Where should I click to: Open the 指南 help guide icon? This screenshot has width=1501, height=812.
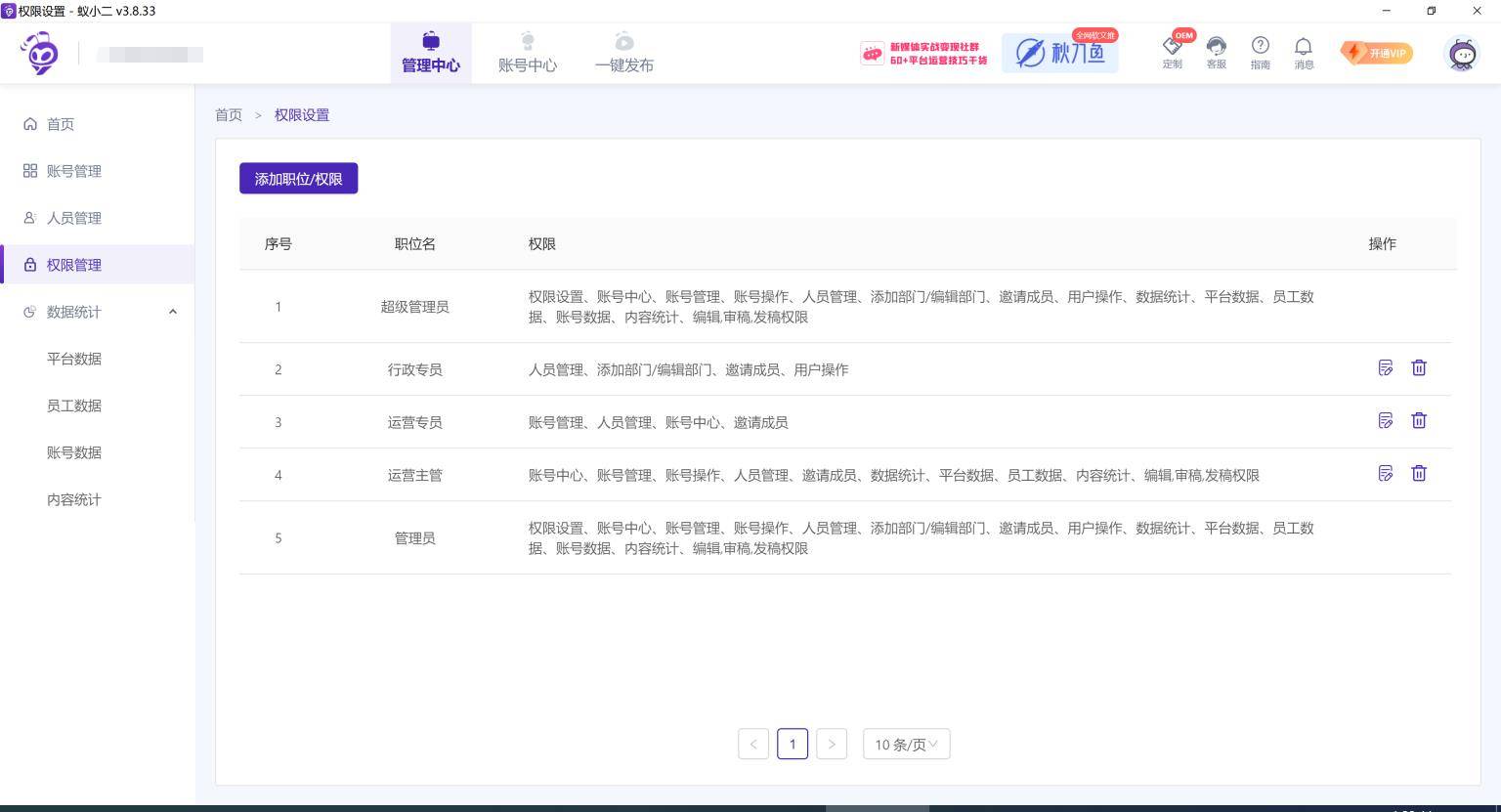click(1260, 53)
